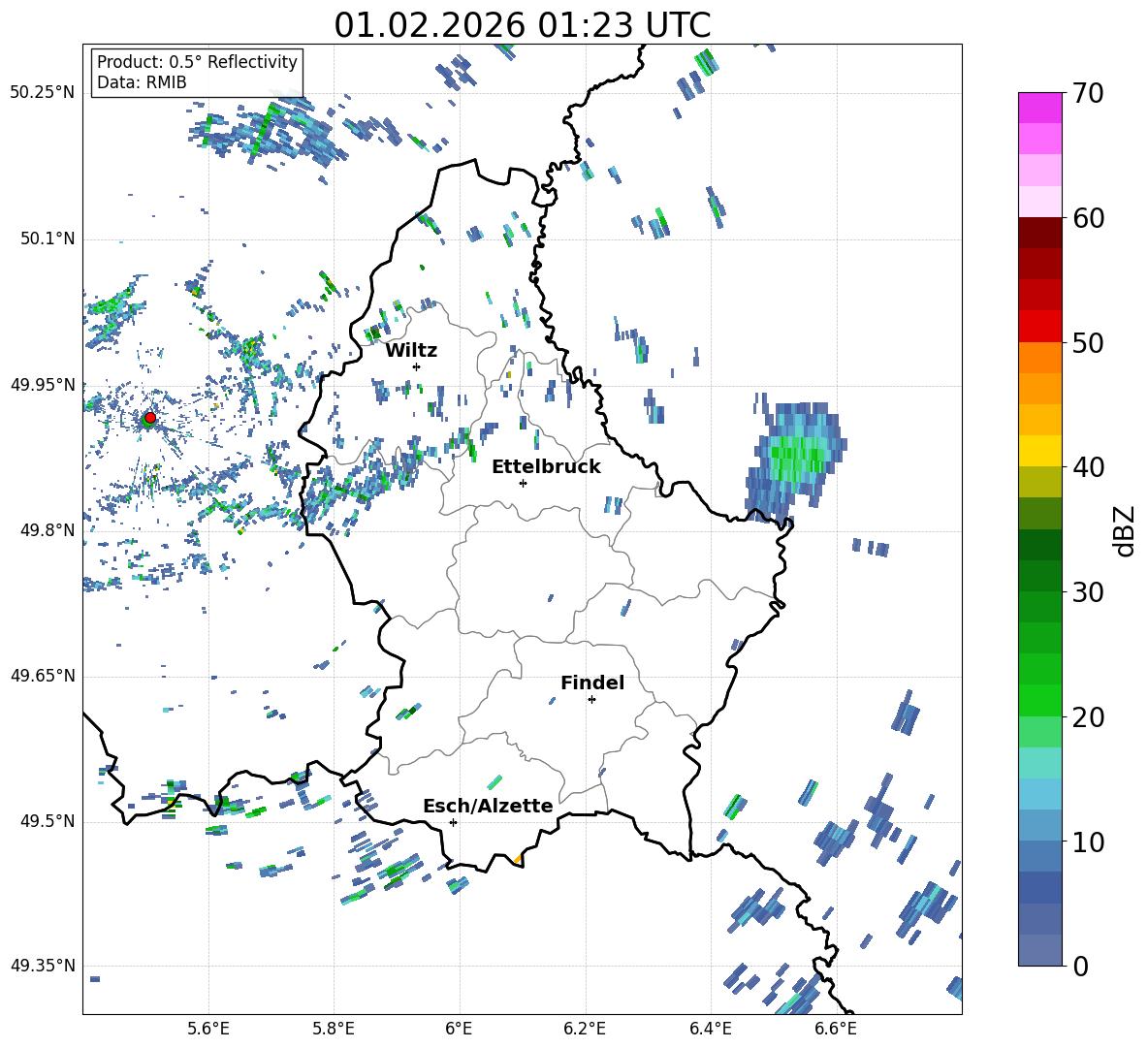Click the orange echo pixel on southern border
Screen dimensions: 1148x1048
click(x=518, y=859)
